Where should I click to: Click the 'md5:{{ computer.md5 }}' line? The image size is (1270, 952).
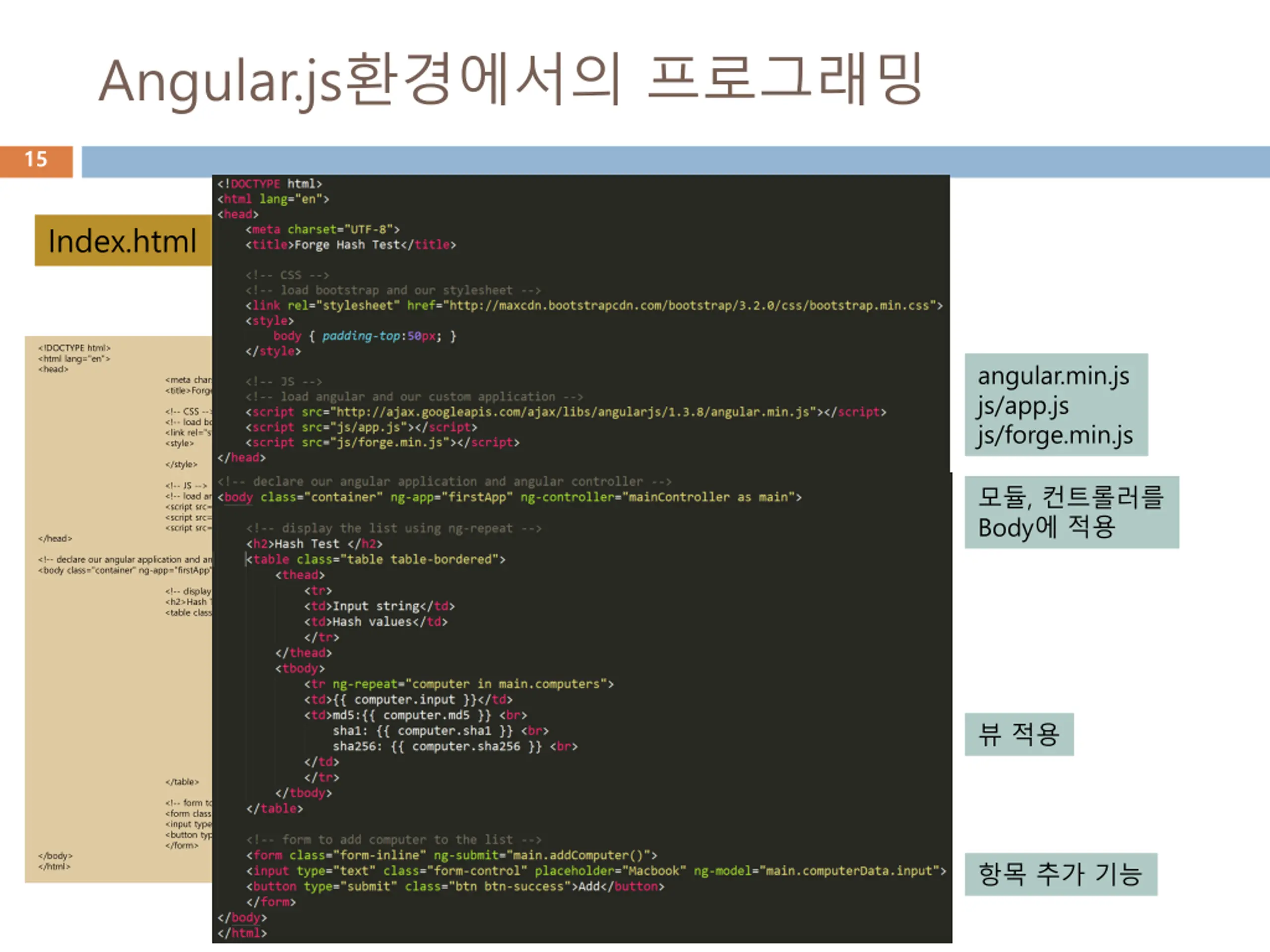click(x=416, y=715)
